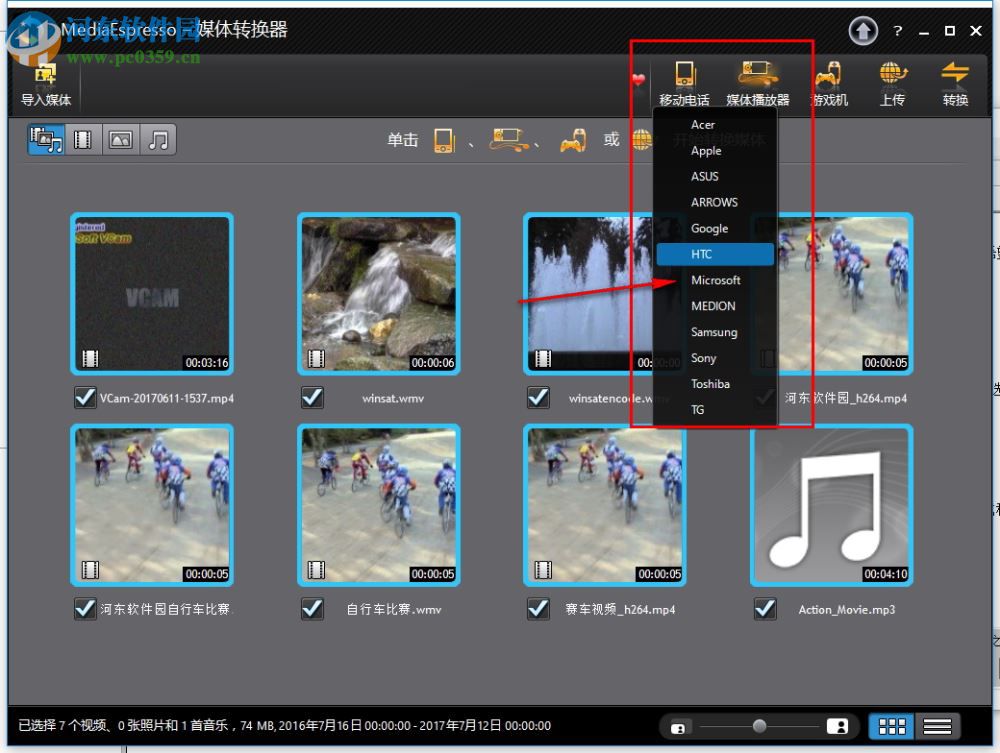The image size is (1000, 753).
Task: Click the upgrade arrow button near the title
Action: click(862, 31)
